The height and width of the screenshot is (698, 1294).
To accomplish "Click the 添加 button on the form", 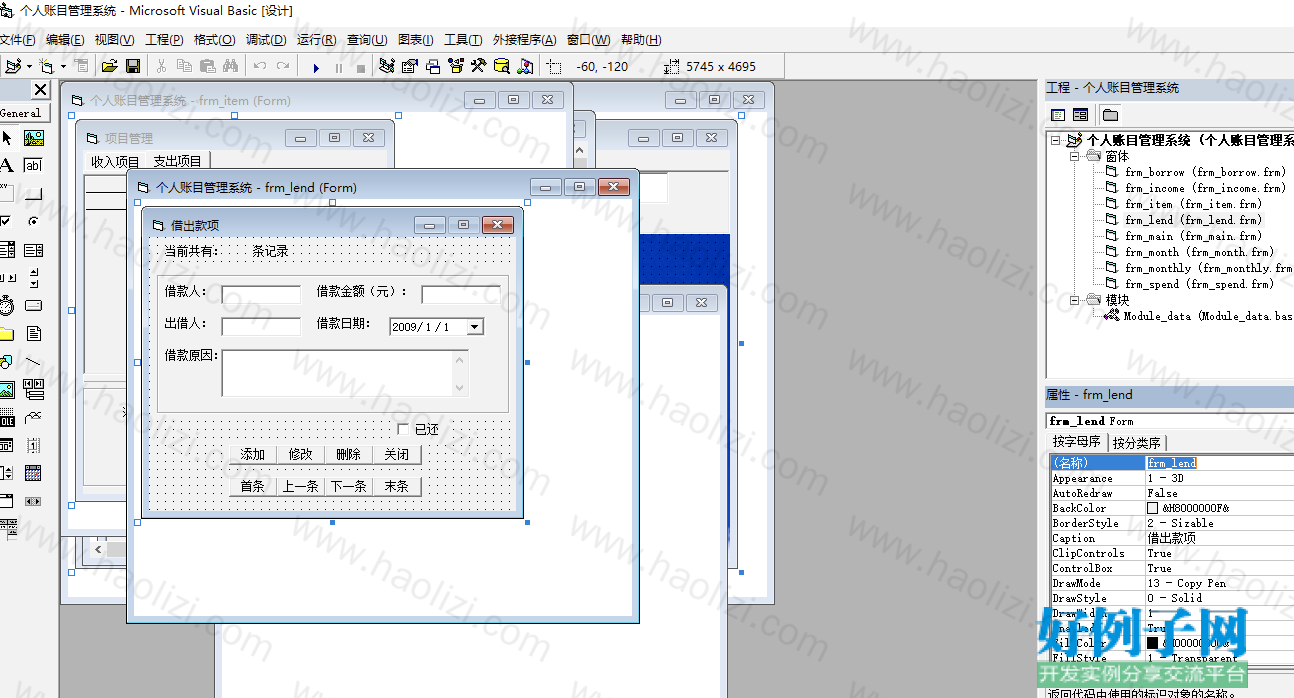I will (x=253, y=454).
